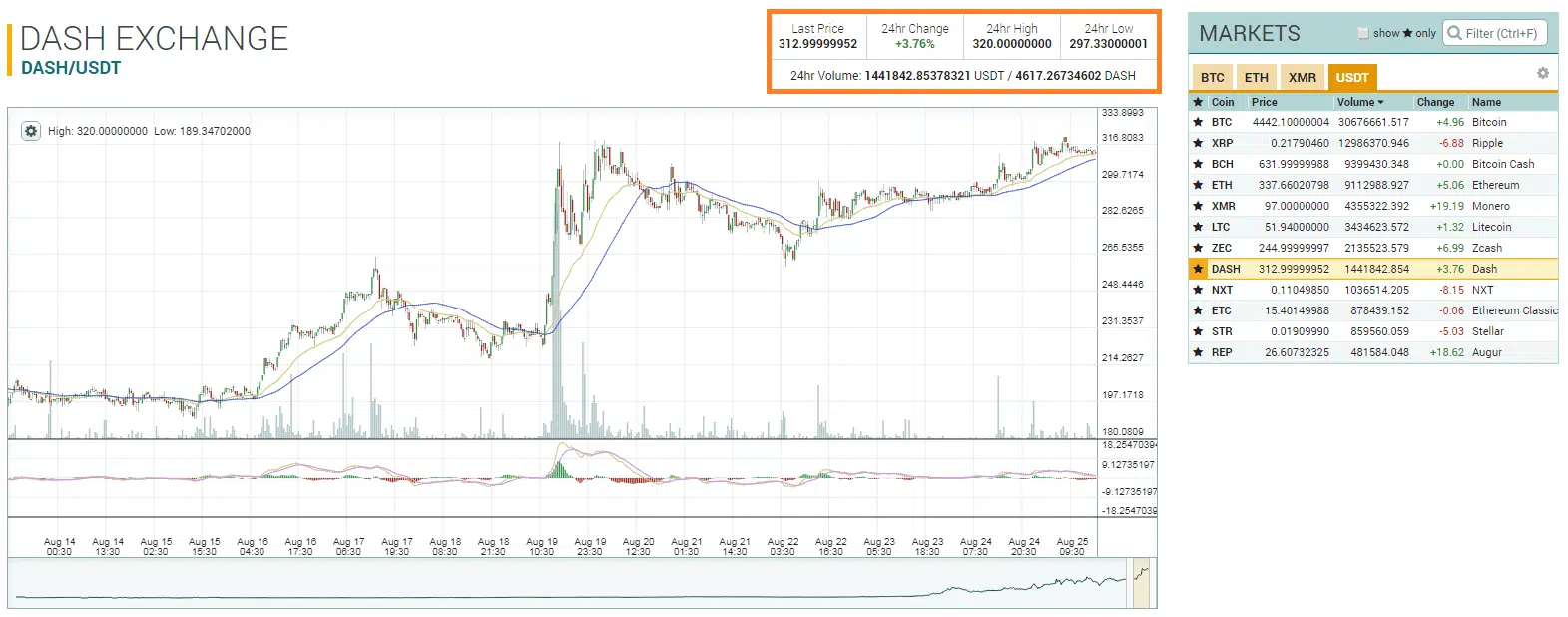Image resolution: width=1568 pixels, height=617 pixels.
Task: Toggle the favorite star for LTC
Action: tap(1198, 227)
